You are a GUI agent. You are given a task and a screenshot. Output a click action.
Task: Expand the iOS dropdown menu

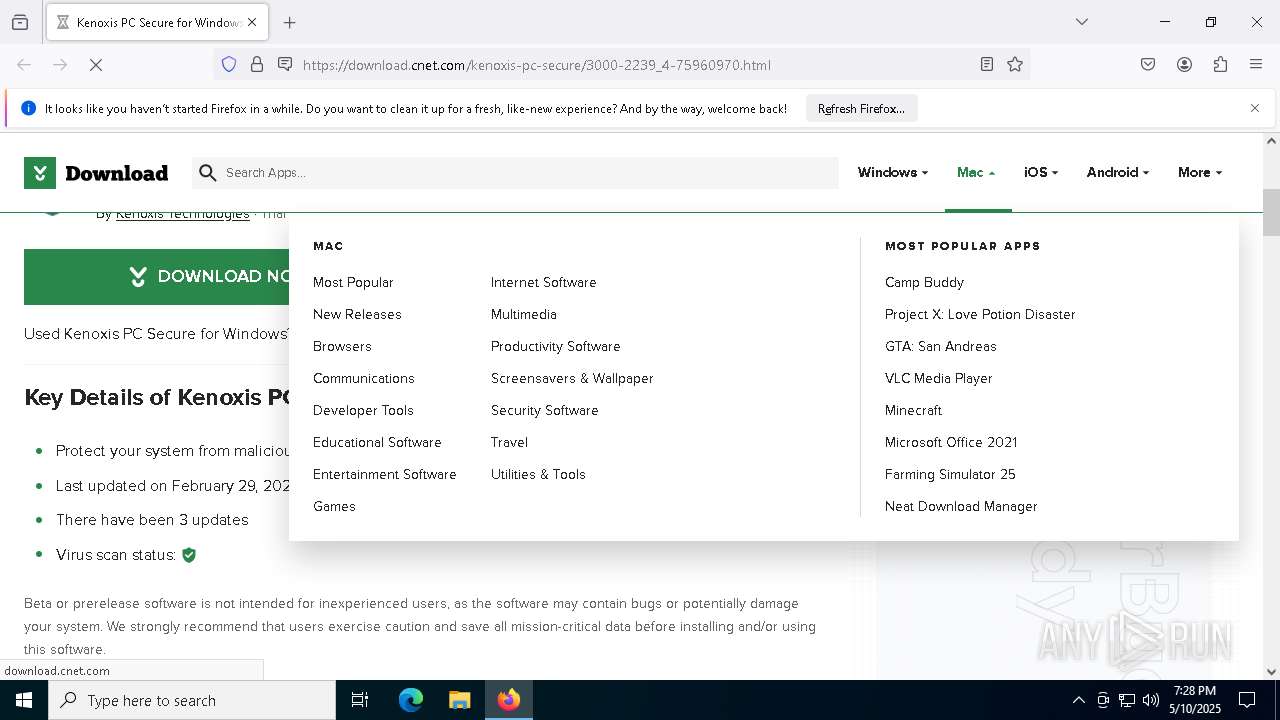tap(1041, 172)
